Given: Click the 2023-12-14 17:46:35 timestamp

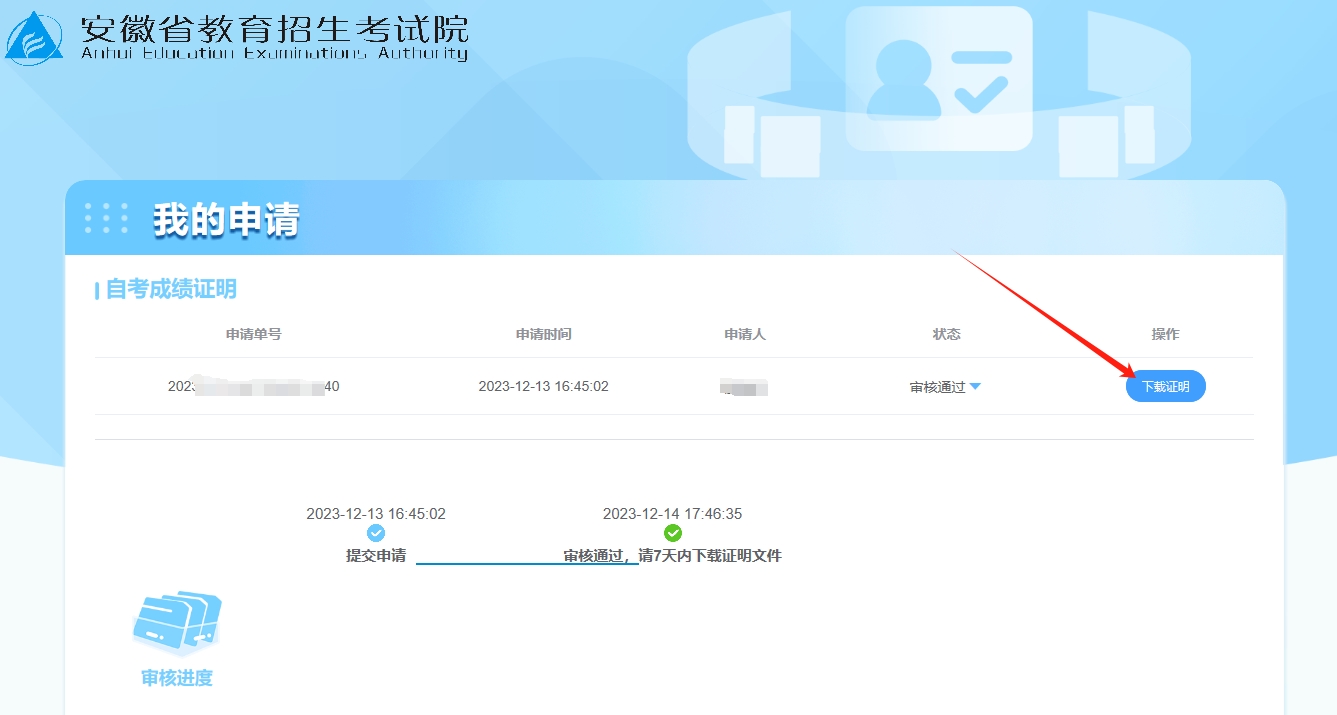Looking at the screenshot, I should 673,514.
